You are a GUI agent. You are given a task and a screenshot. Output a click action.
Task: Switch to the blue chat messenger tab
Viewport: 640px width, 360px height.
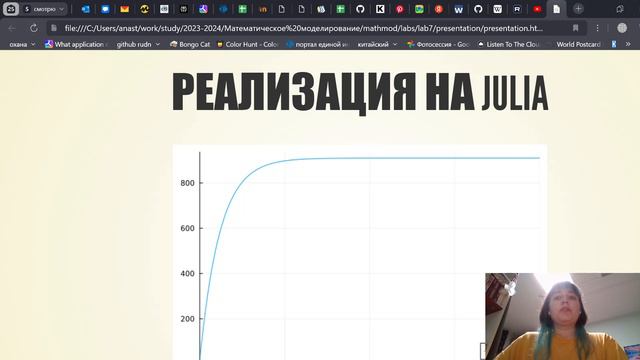pyautogui.click(x=105, y=9)
